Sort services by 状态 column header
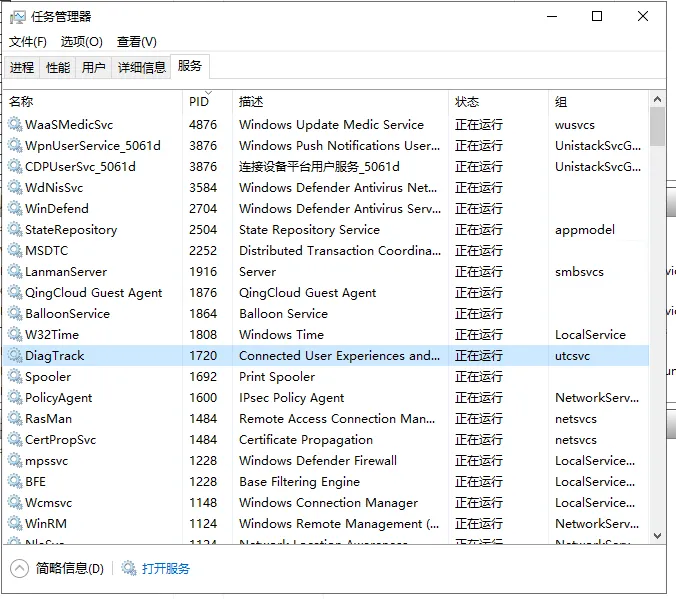676x599 pixels. pyautogui.click(x=467, y=101)
